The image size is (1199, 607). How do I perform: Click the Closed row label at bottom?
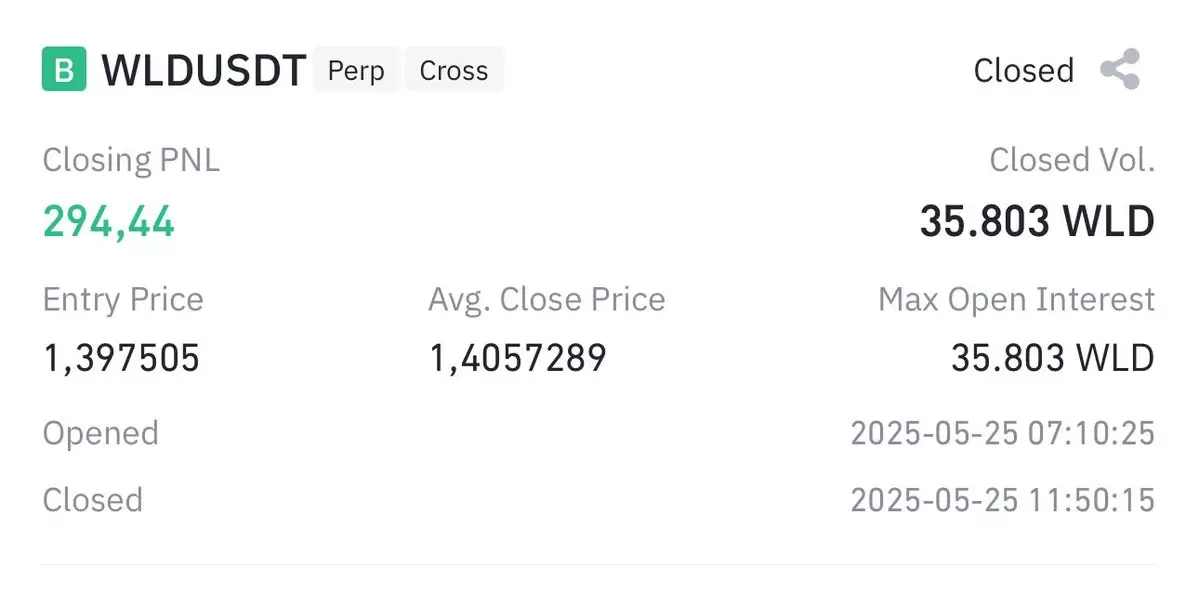coord(93,500)
